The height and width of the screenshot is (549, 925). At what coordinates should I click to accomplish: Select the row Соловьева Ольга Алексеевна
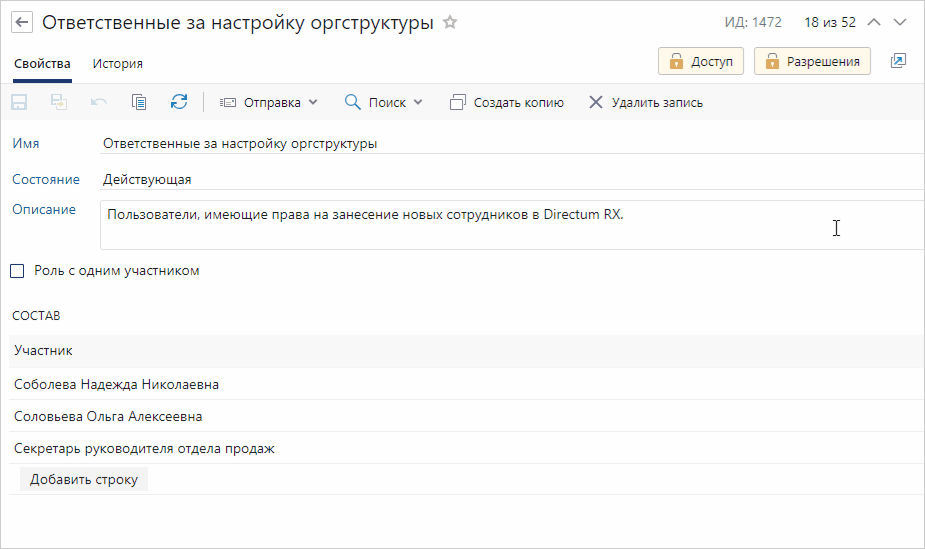click(x=108, y=416)
